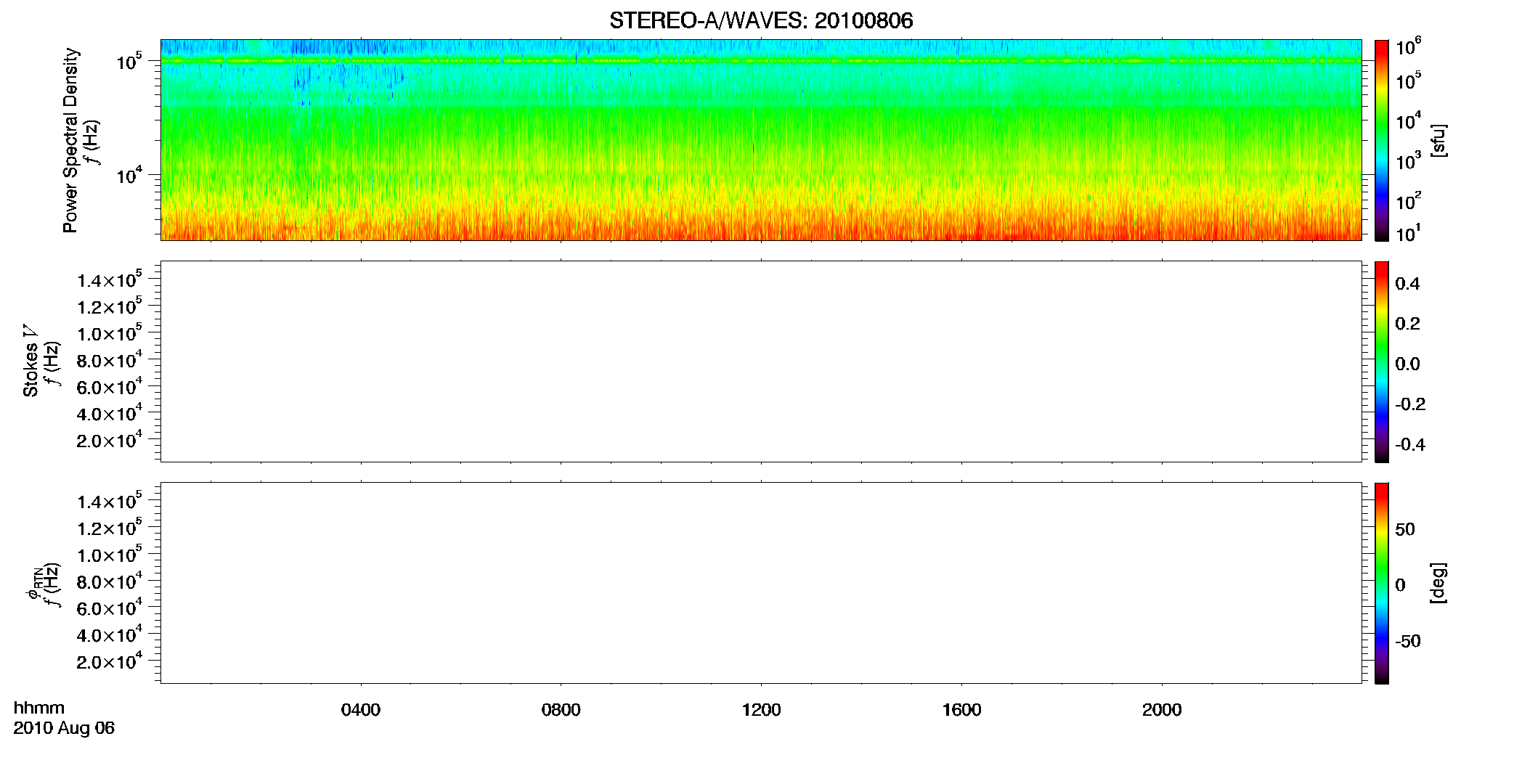1522x784 pixels.
Task: Click the hhmm axis label
Action: [x=39, y=708]
